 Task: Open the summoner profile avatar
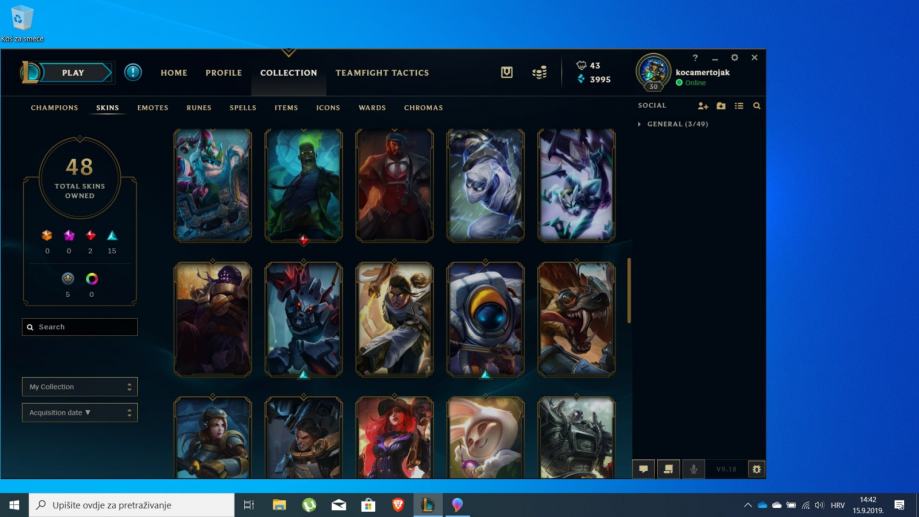point(653,72)
